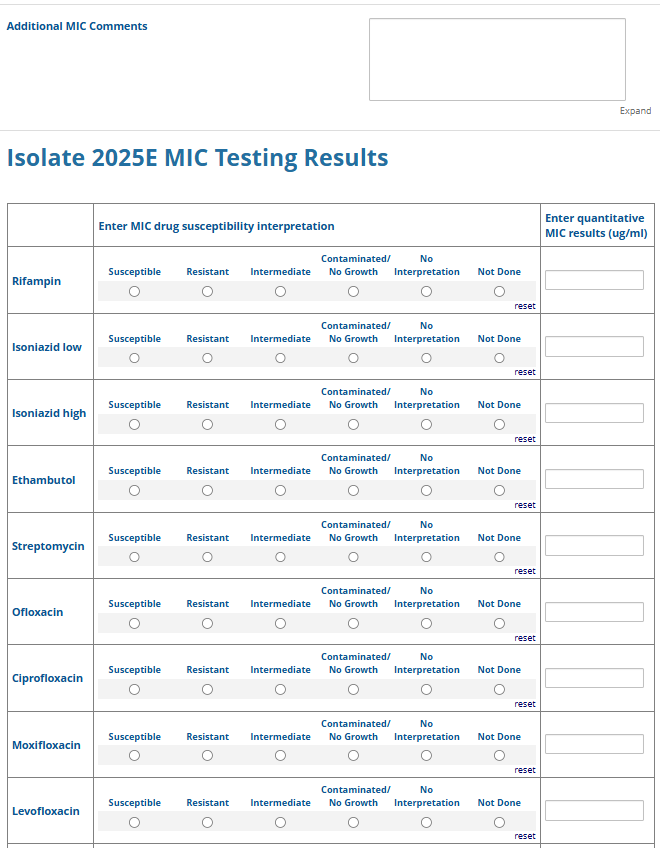Set Streptomycin to No Interpretation
This screenshot has height=848, width=660.
coord(426,557)
